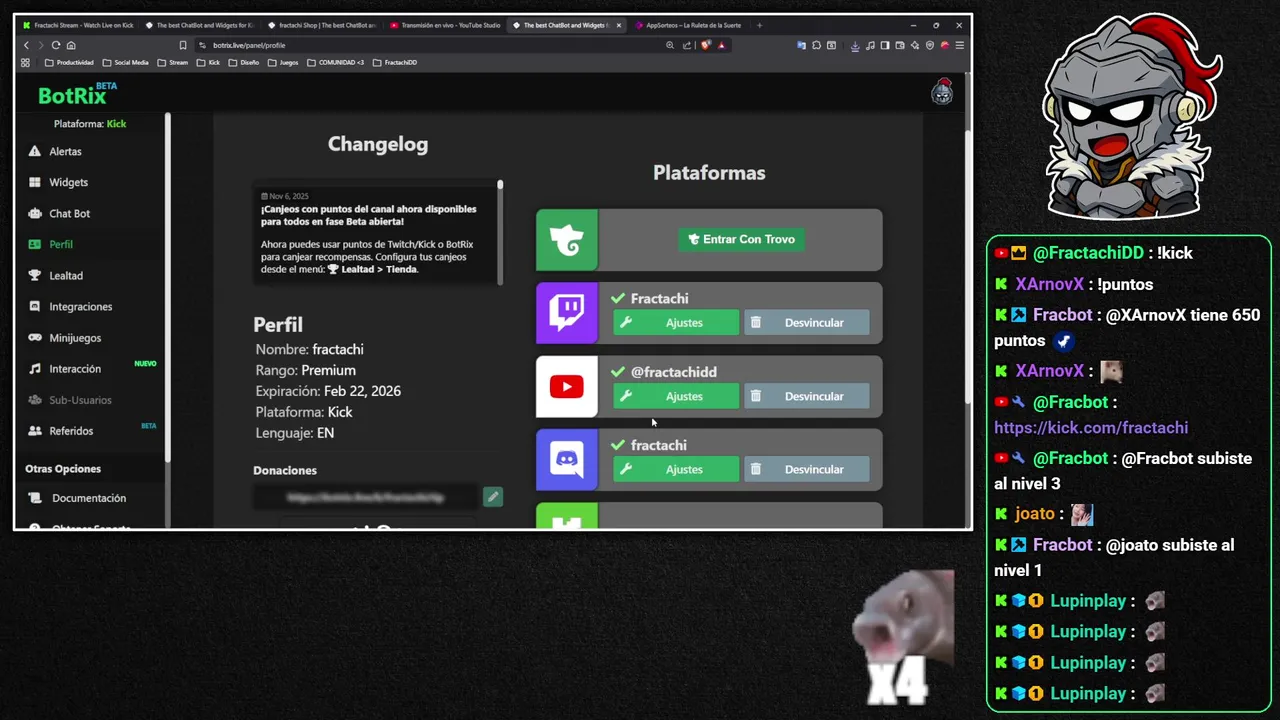This screenshot has width=1280, height=720.
Task: Click the YouTube platform logo tile
Action: 567,386
